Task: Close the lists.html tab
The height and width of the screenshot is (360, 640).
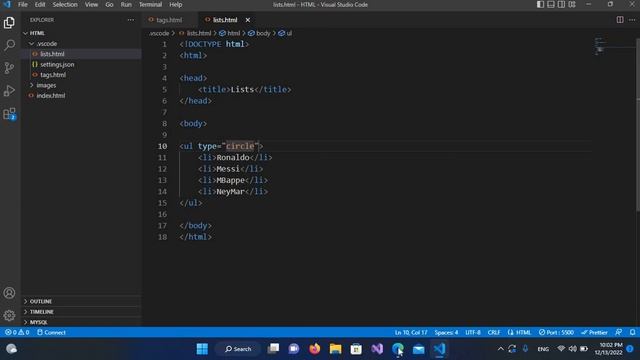Action: 248,20
